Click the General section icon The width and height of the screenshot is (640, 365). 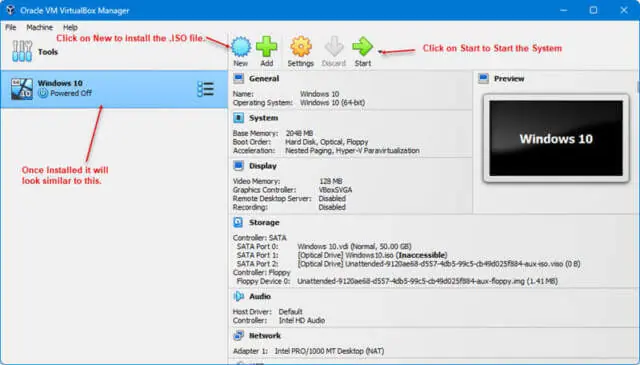coord(238,78)
